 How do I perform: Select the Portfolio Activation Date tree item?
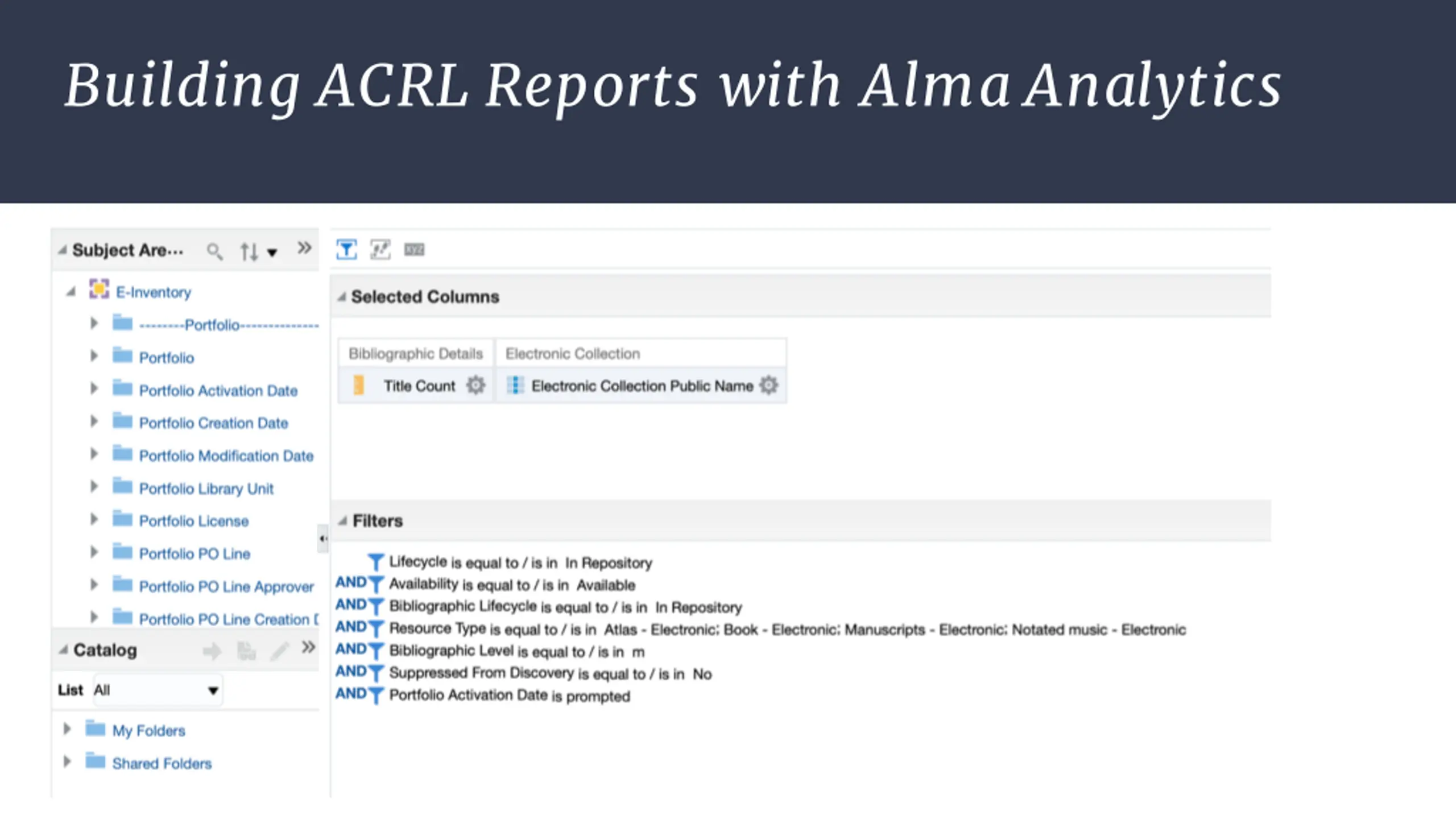tap(218, 391)
